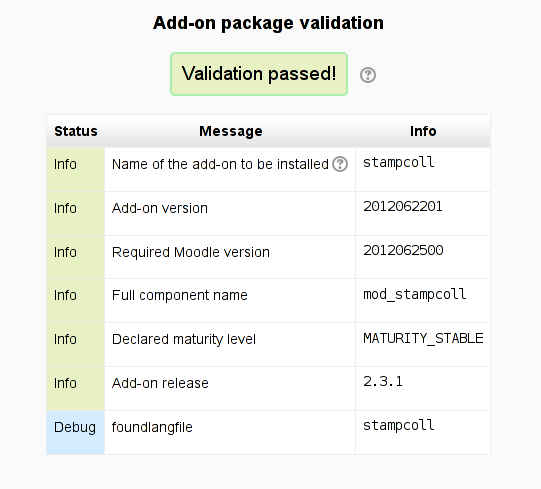Image resolution: width=541 pixels, height=489 pixels.
Task: Open help icon beside Validation passed
Action: pyautogui.click(x=368, y=75)
